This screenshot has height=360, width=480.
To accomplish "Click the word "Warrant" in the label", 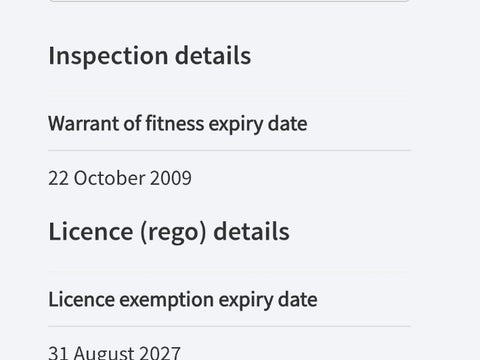I will pyautogui.click(x=83, y=124).
